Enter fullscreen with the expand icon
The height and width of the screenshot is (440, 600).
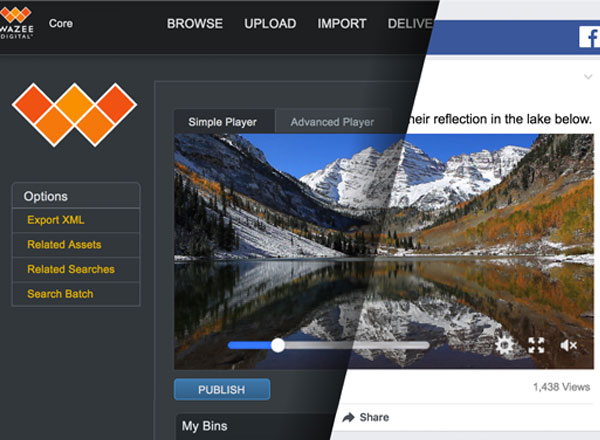[536, 345]
